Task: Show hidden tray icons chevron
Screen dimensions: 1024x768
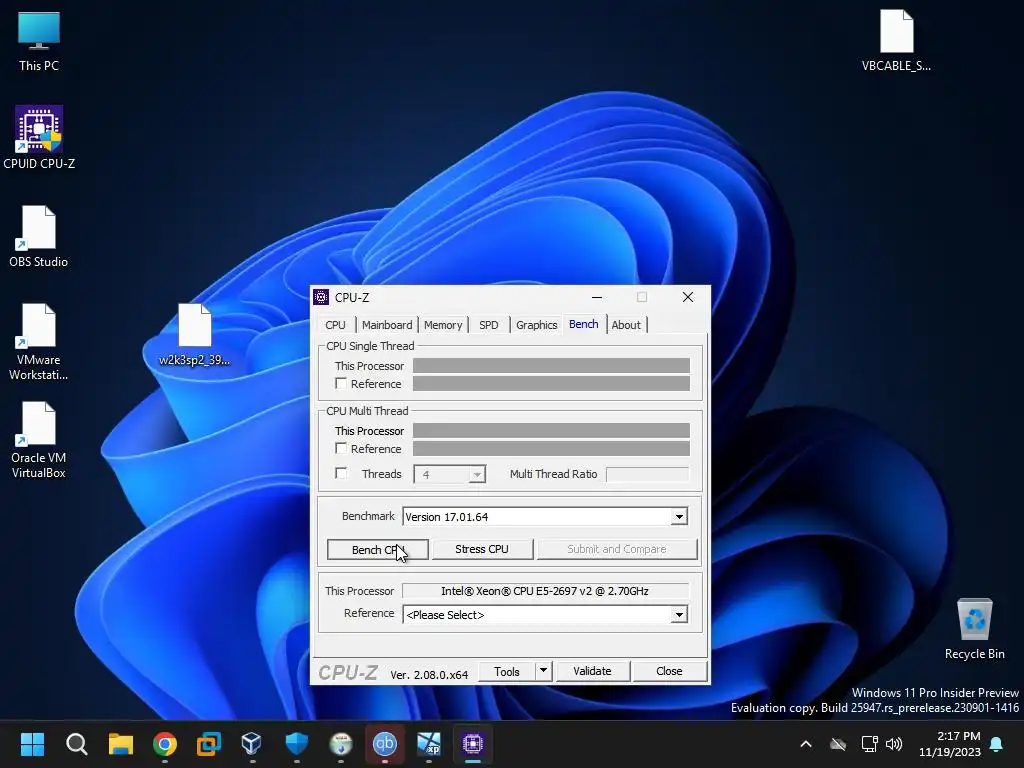Action: point(806,744)
